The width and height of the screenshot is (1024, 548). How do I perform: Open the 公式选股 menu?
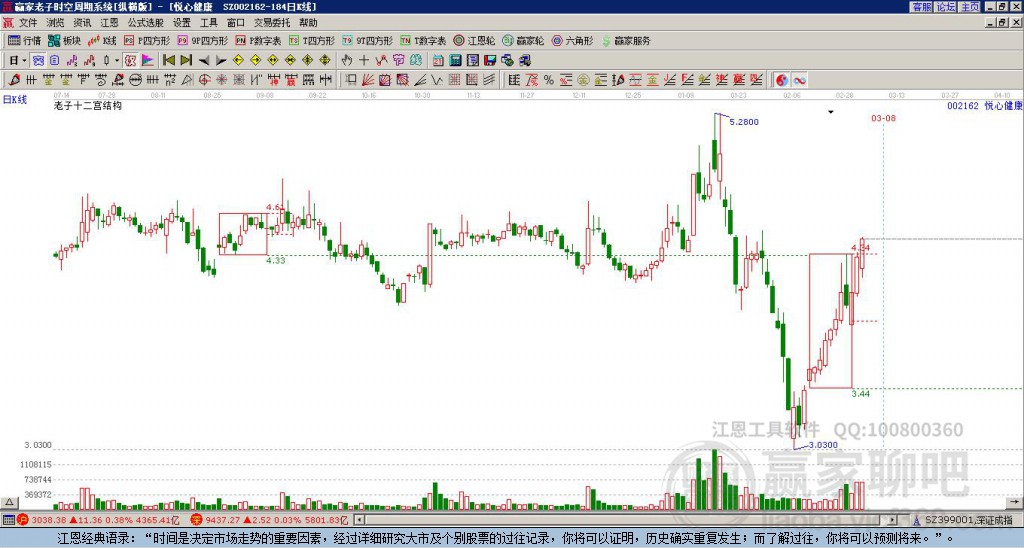[145, 22]
